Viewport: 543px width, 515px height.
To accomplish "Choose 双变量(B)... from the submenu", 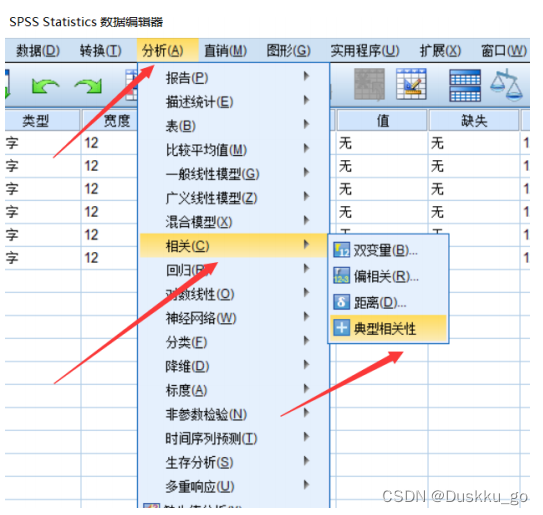I will [388, 250].
